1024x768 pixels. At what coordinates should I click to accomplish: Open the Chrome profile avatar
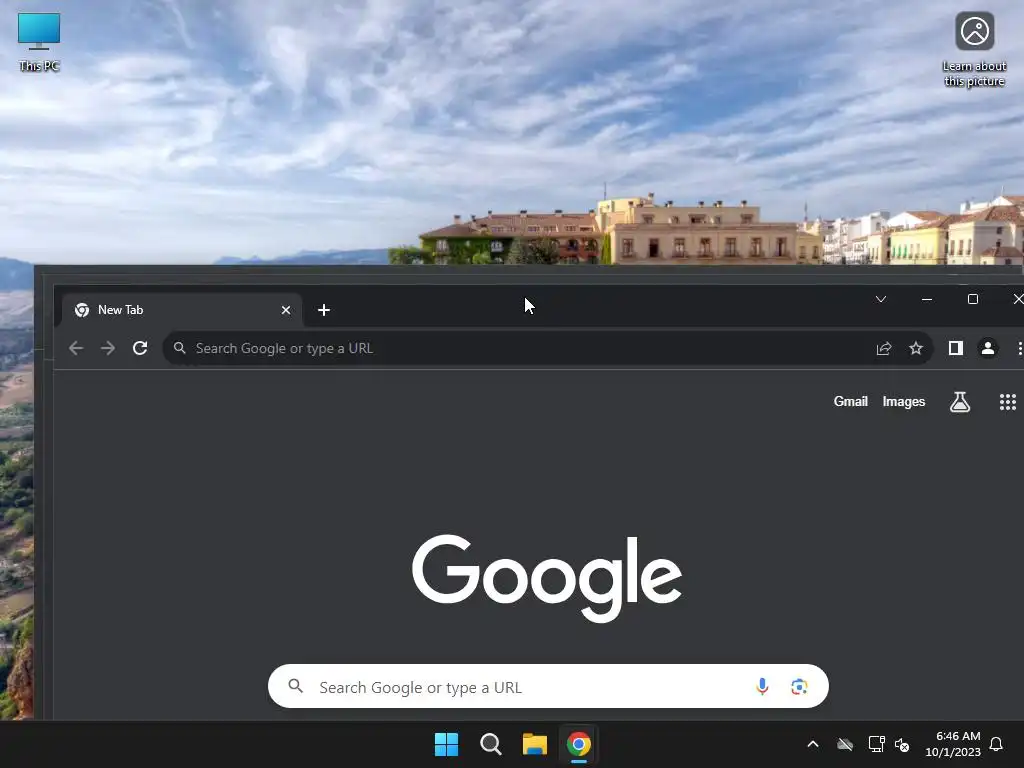988,348
